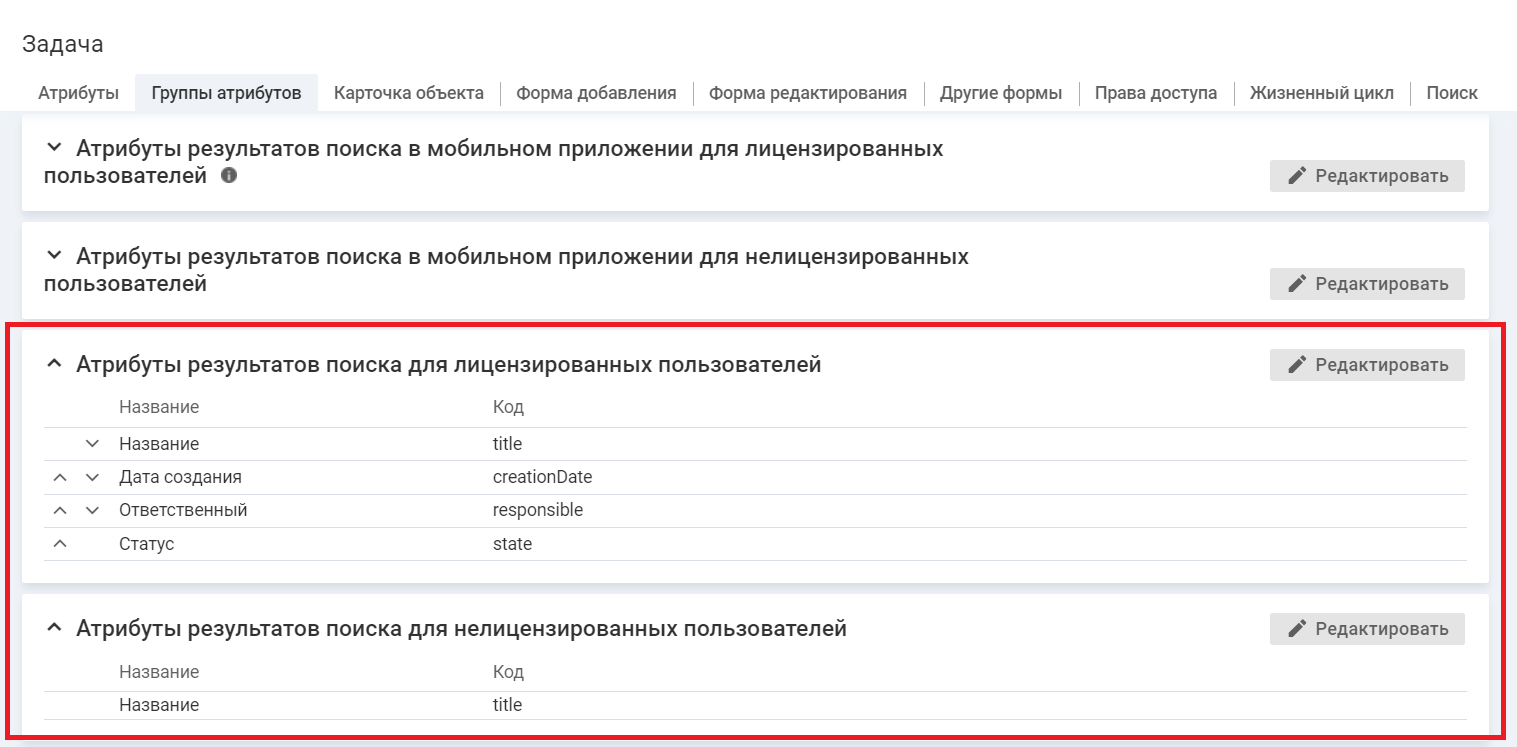Viewport: 1517px width, 747px height.
Task: Select the Форма редактирования tab
Action: coord(807,93)
